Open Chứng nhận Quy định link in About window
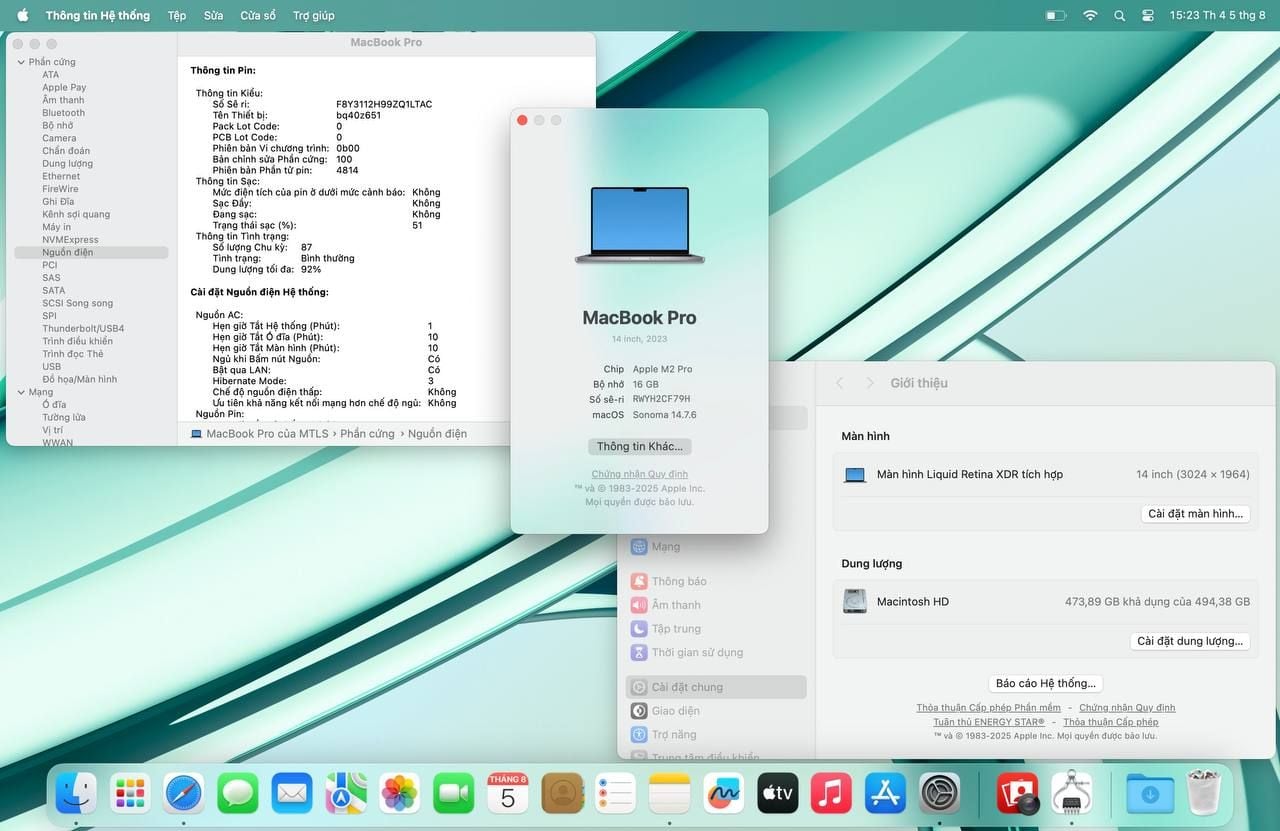The image size is (1280, 831). [x=640, y=474]
